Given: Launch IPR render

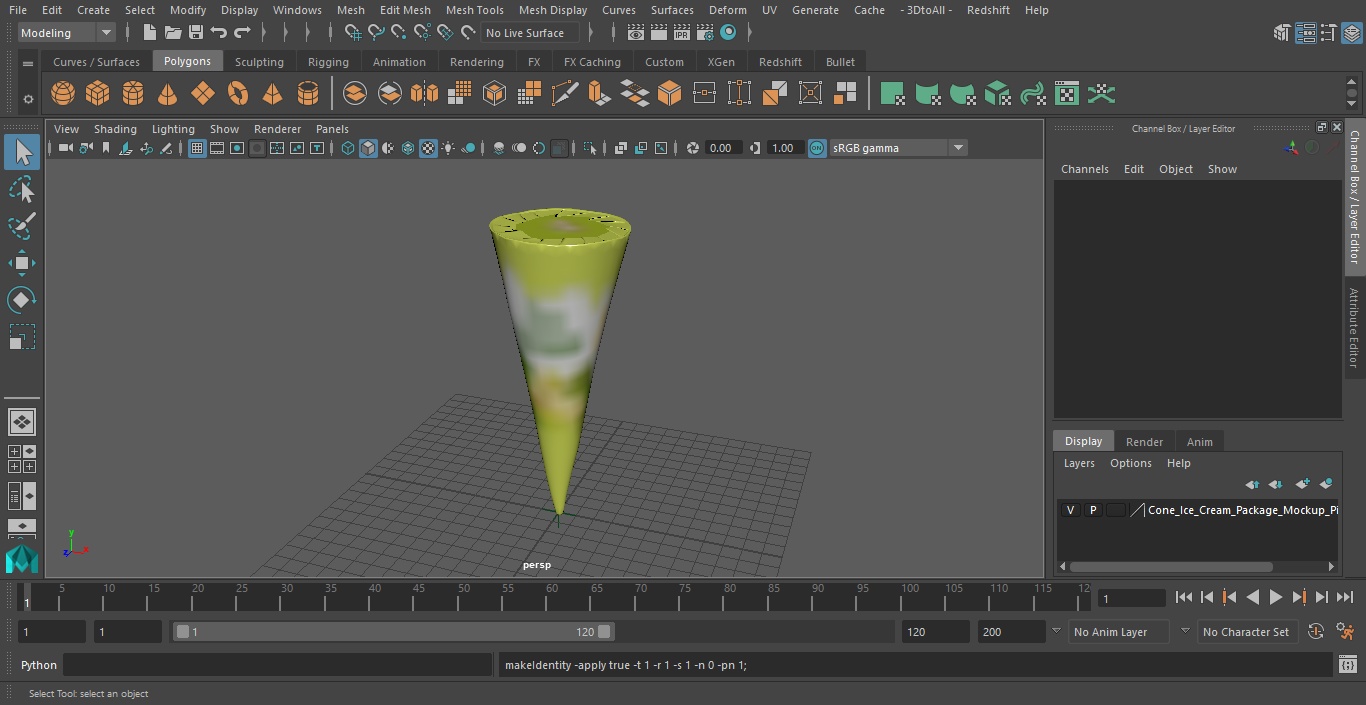Looking at the screenshot, I should (682, 33).
